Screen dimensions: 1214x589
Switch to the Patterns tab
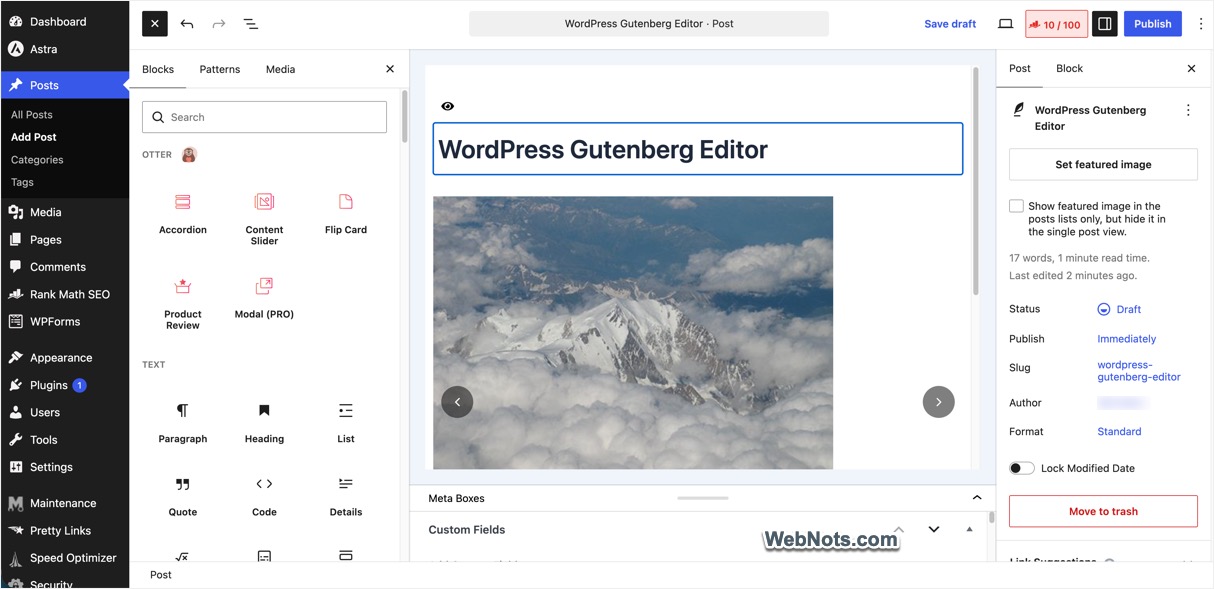tap(220, 69)
